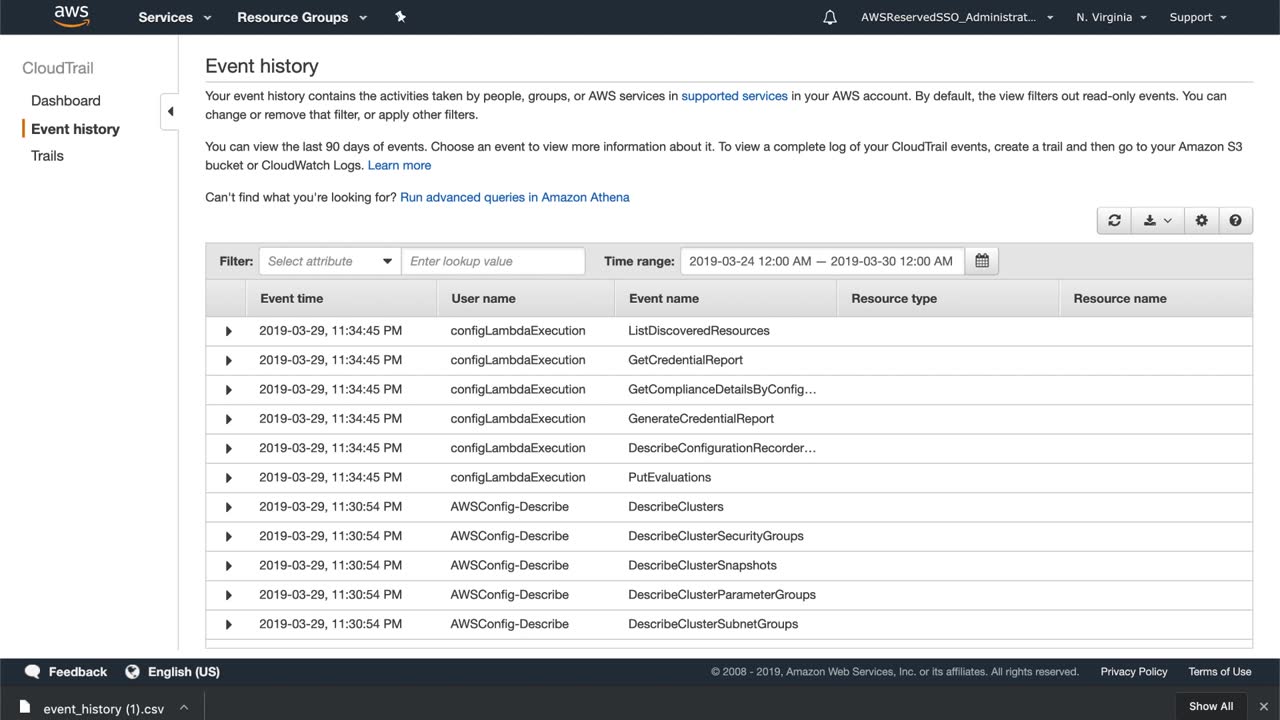Open the N. Virginia region dropdown
This screenshot has width=1280, height=720.
(x=1111, y=17)
